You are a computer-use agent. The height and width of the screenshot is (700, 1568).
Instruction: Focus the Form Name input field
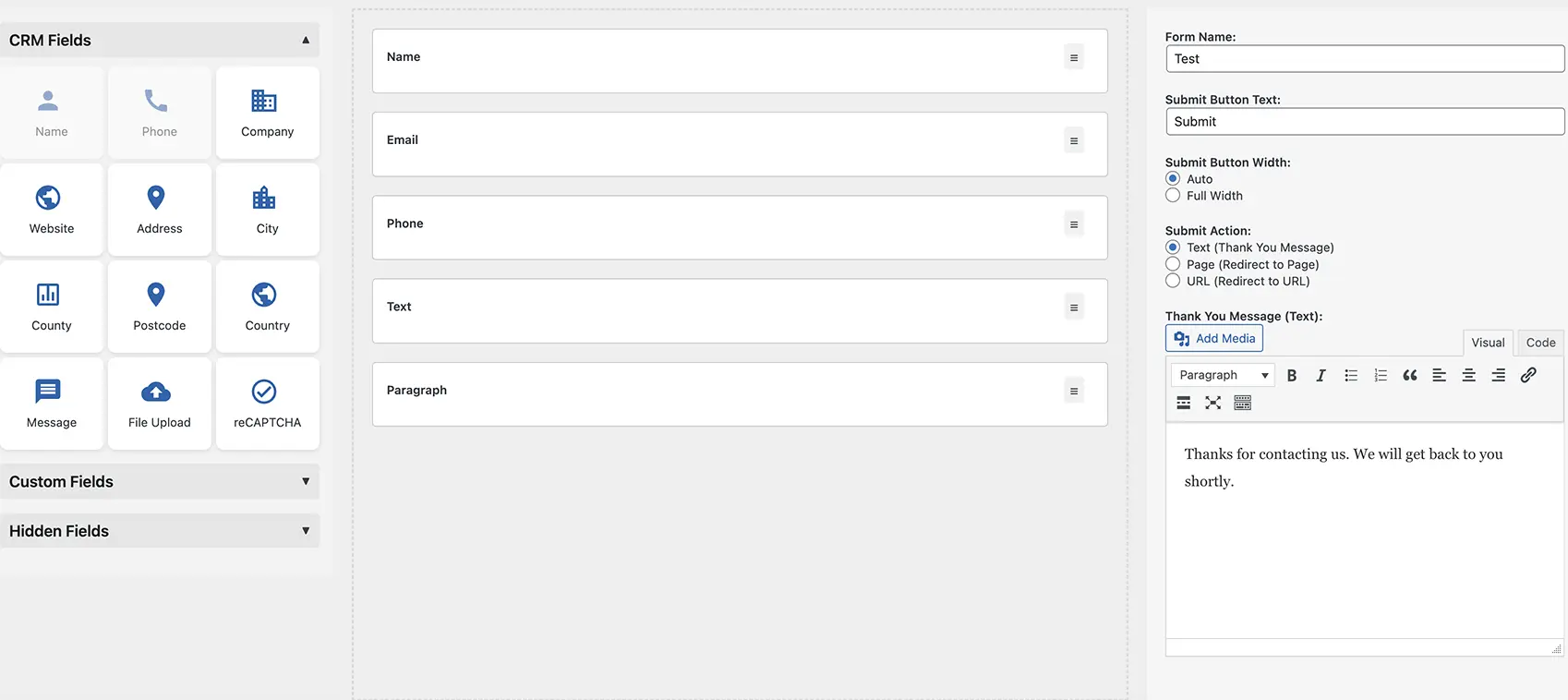[x=1365, y=59]
